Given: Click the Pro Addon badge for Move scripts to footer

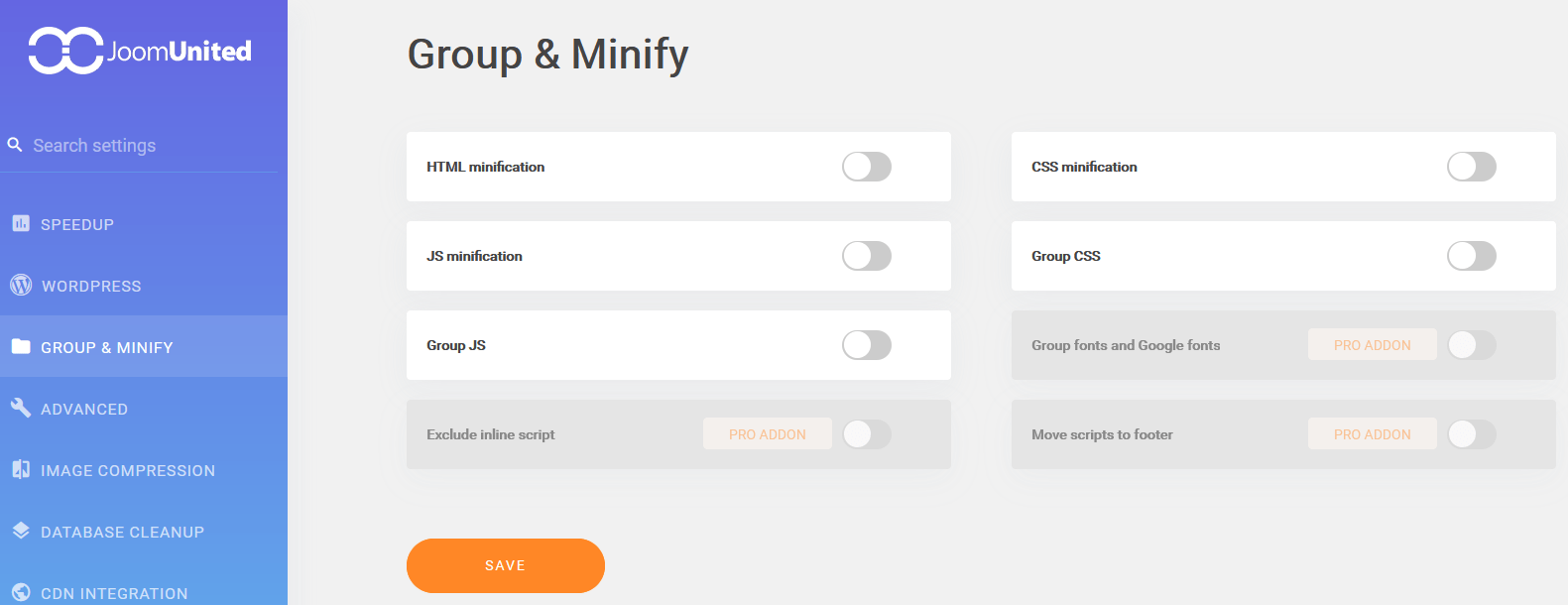Looking at the screenshot, I should click(x=1372, y=434).
